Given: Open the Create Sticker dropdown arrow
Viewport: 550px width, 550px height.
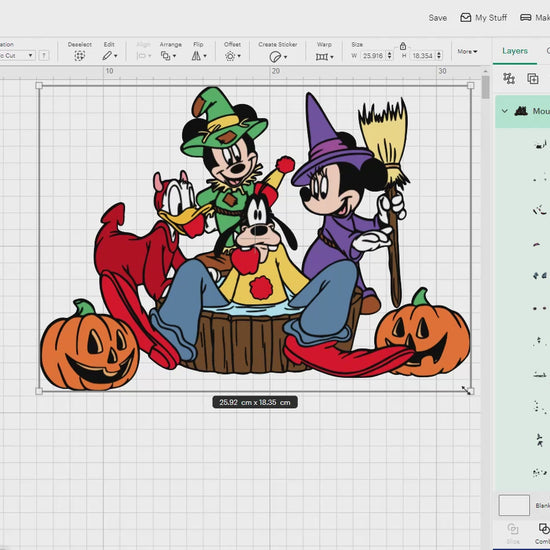Looking at the screenshot, I should click(x=286, y=57).
